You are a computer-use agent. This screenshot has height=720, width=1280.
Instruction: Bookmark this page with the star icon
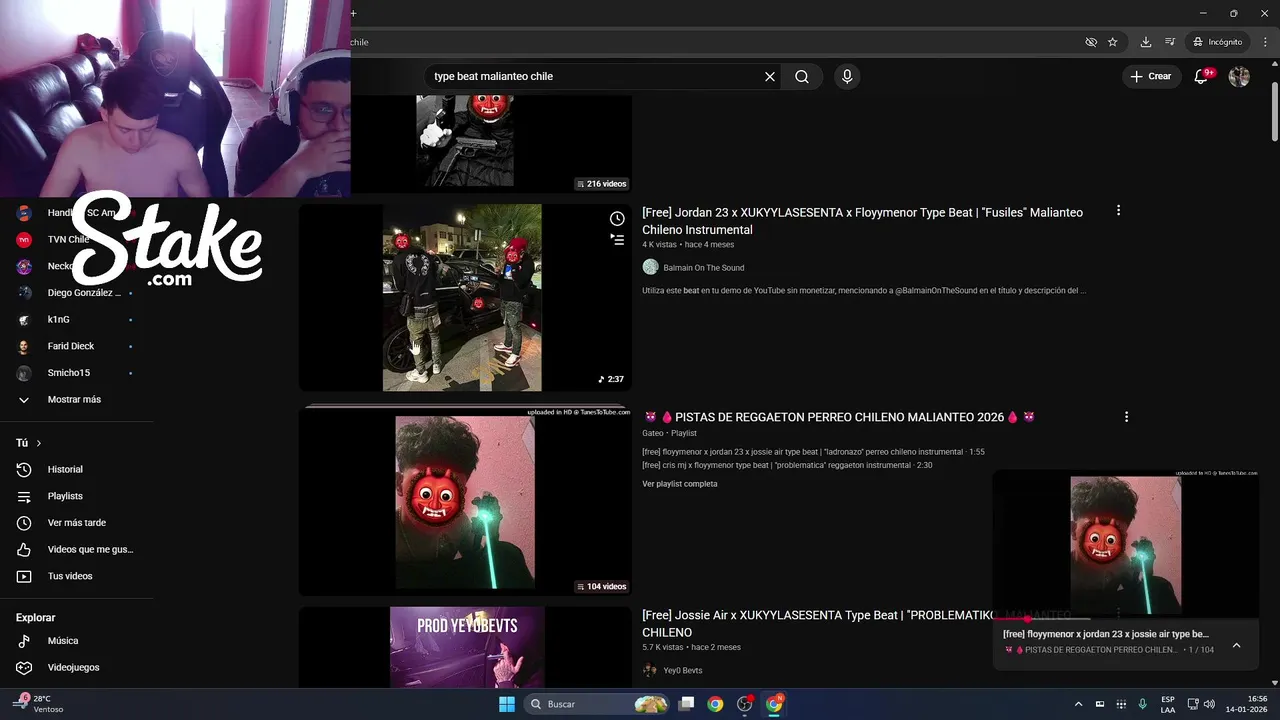click(1112, 42)
